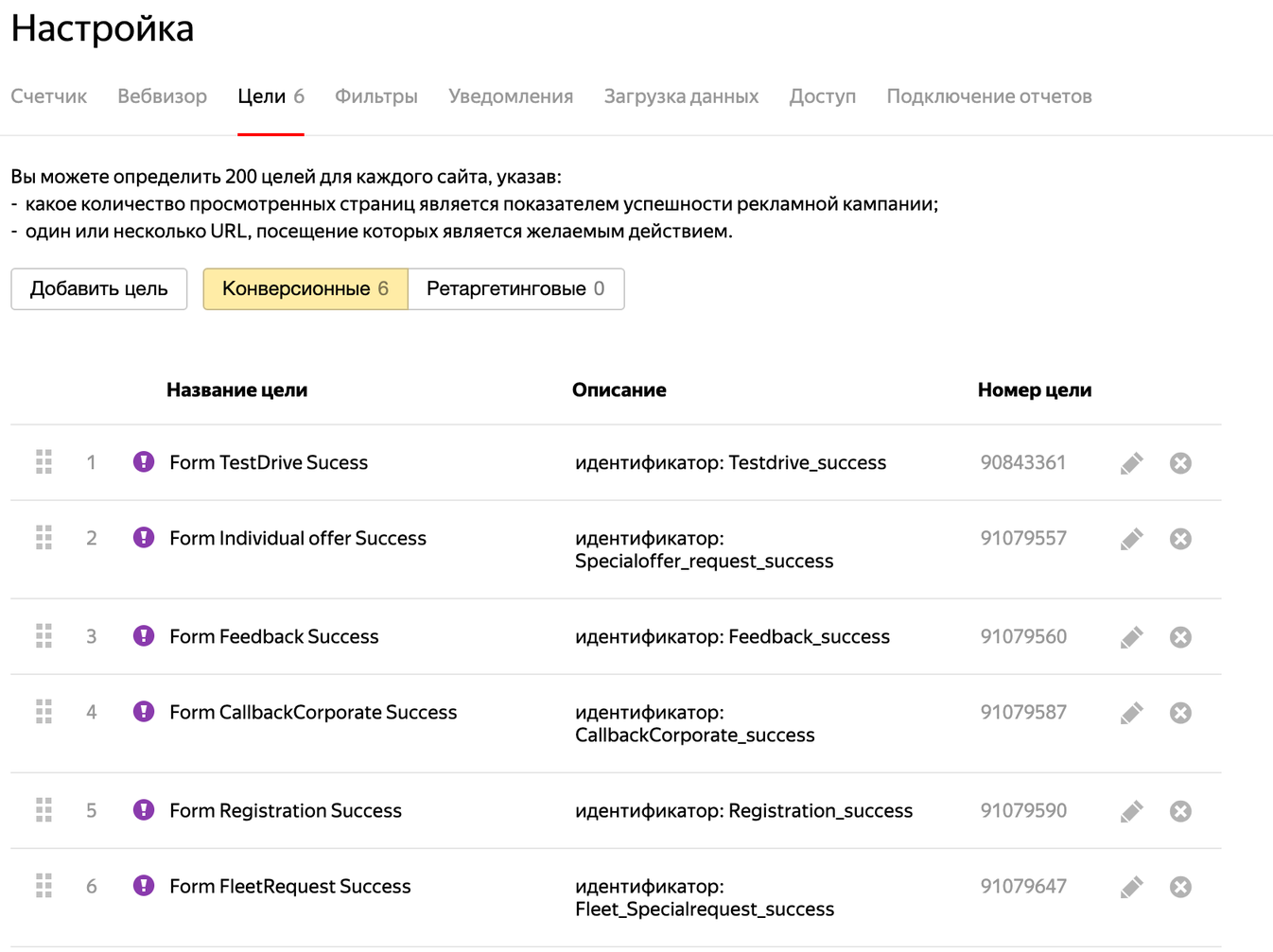Go to the Фильтры tab
Screen dimensions: 1273x952
point(376,96)
